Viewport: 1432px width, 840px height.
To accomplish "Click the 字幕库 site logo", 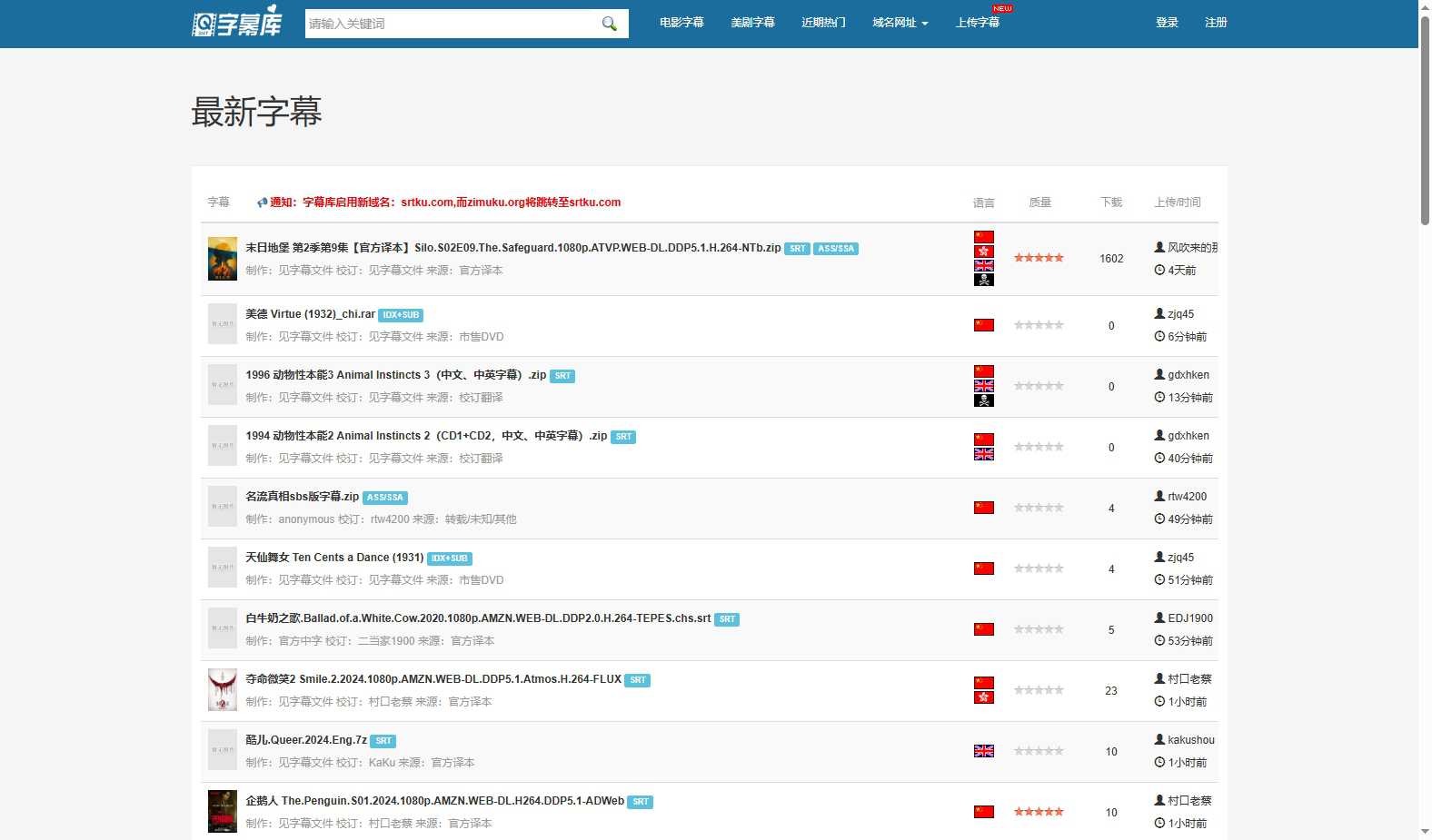I will tap(237, 23).
